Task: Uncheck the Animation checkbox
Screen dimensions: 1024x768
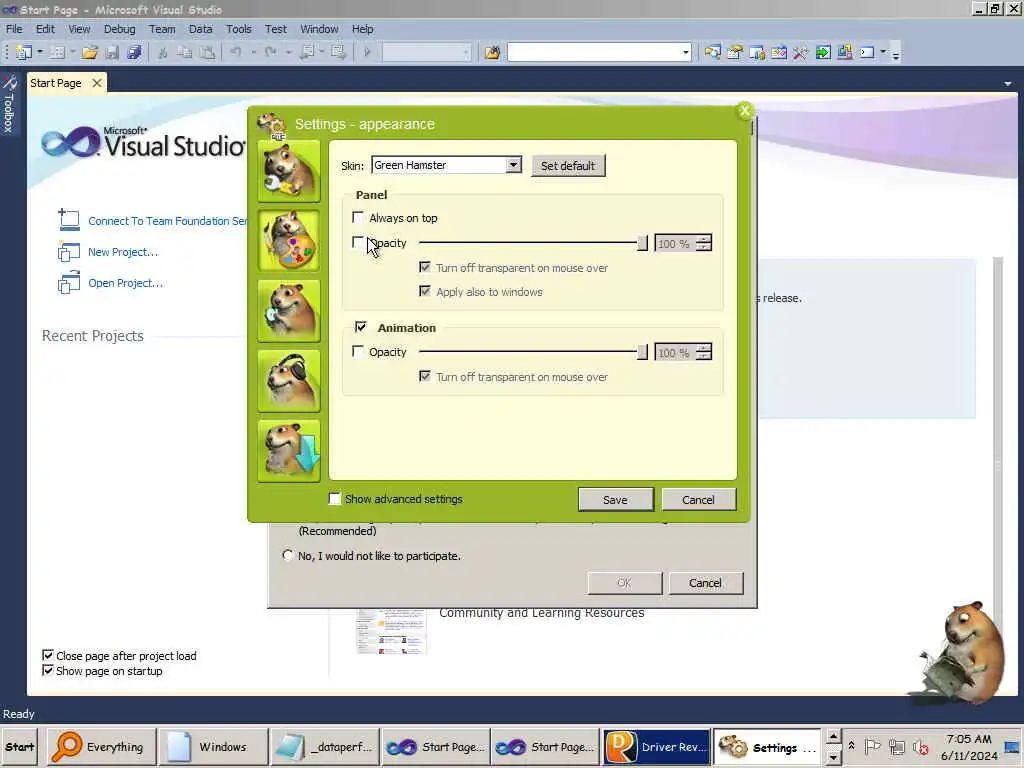Action: point(360,327)
